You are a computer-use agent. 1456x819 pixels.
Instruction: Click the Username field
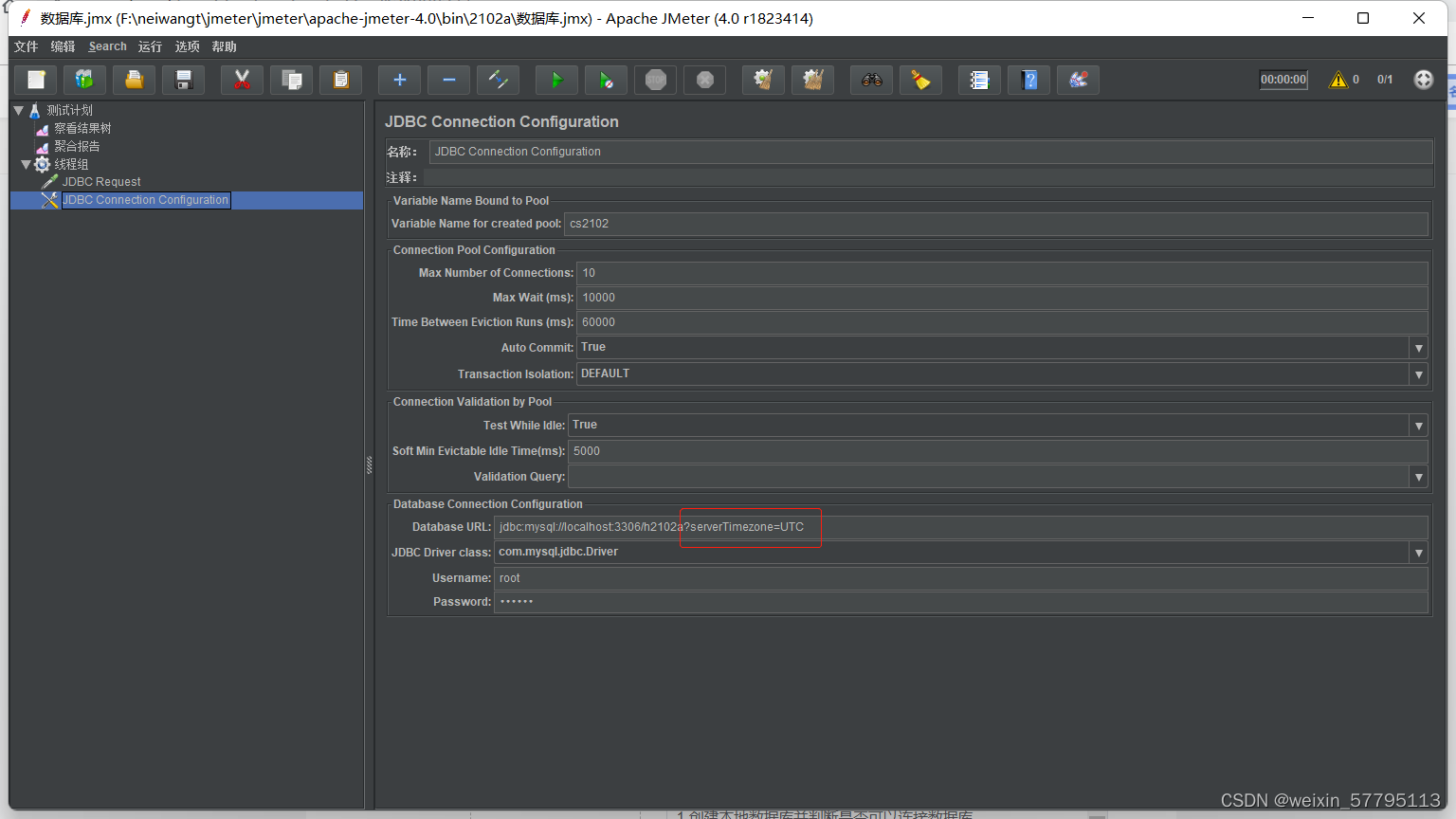point(961,578)
